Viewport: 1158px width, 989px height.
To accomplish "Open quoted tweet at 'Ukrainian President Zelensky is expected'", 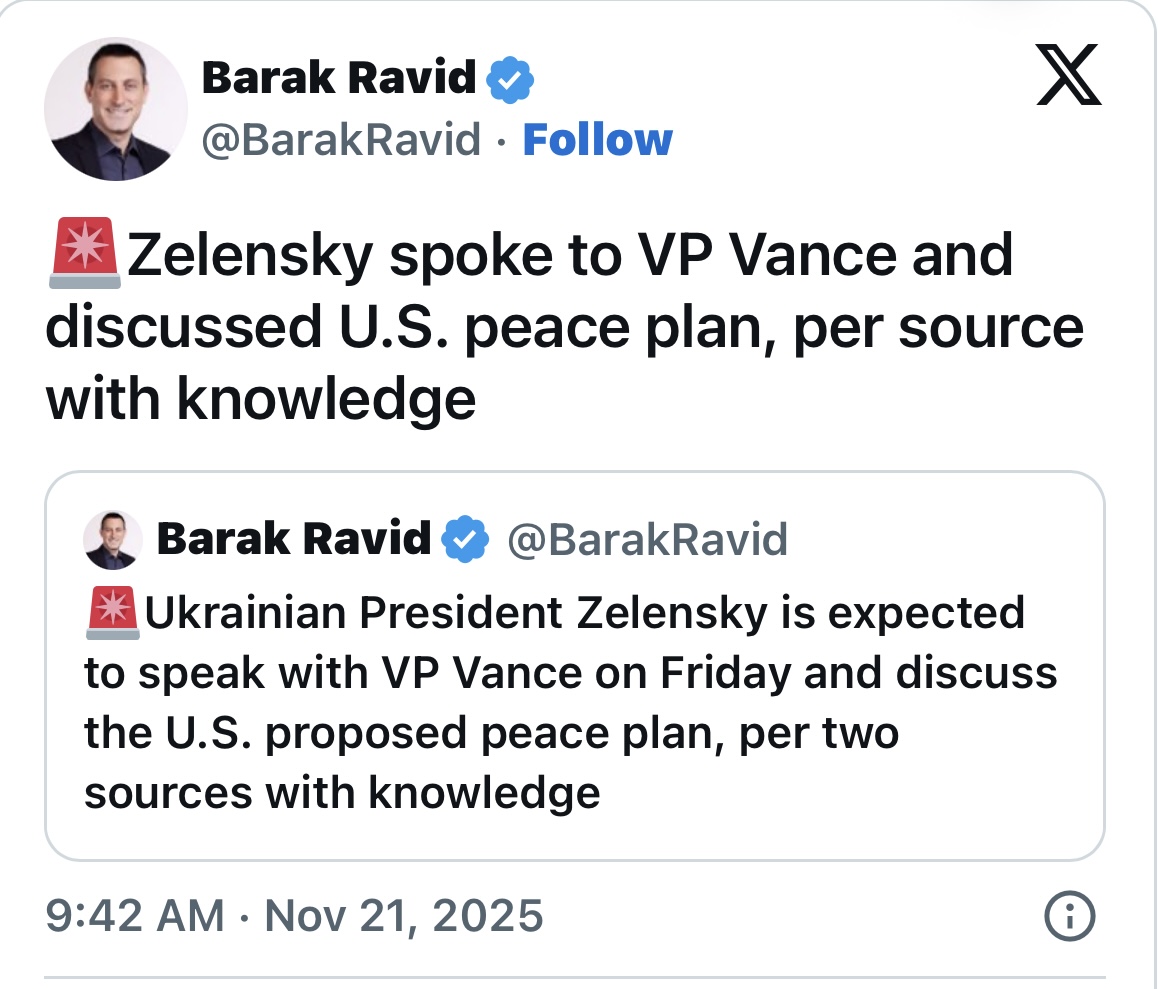I will tap(585, 613).
